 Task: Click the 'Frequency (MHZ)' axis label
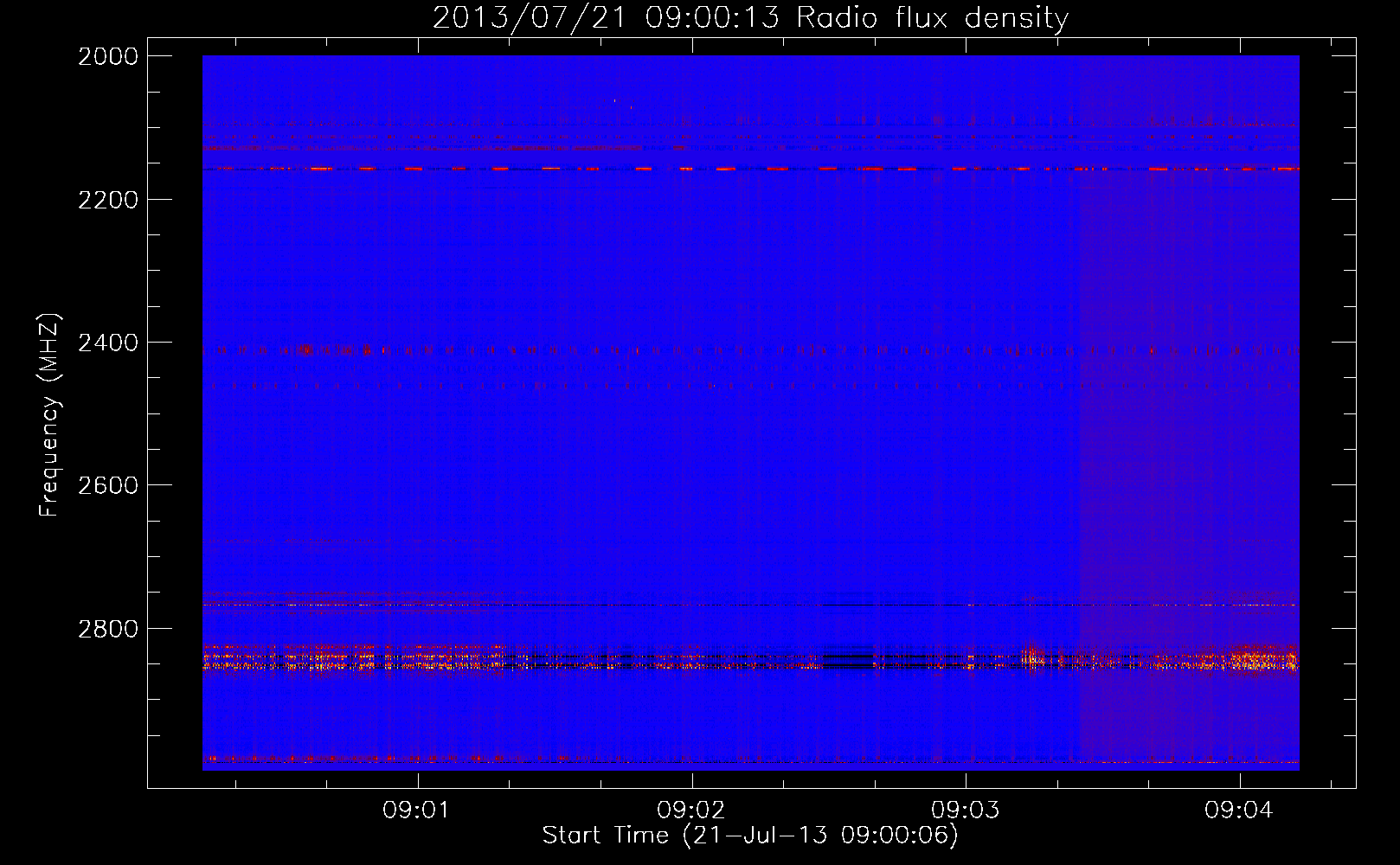[49, 415]
